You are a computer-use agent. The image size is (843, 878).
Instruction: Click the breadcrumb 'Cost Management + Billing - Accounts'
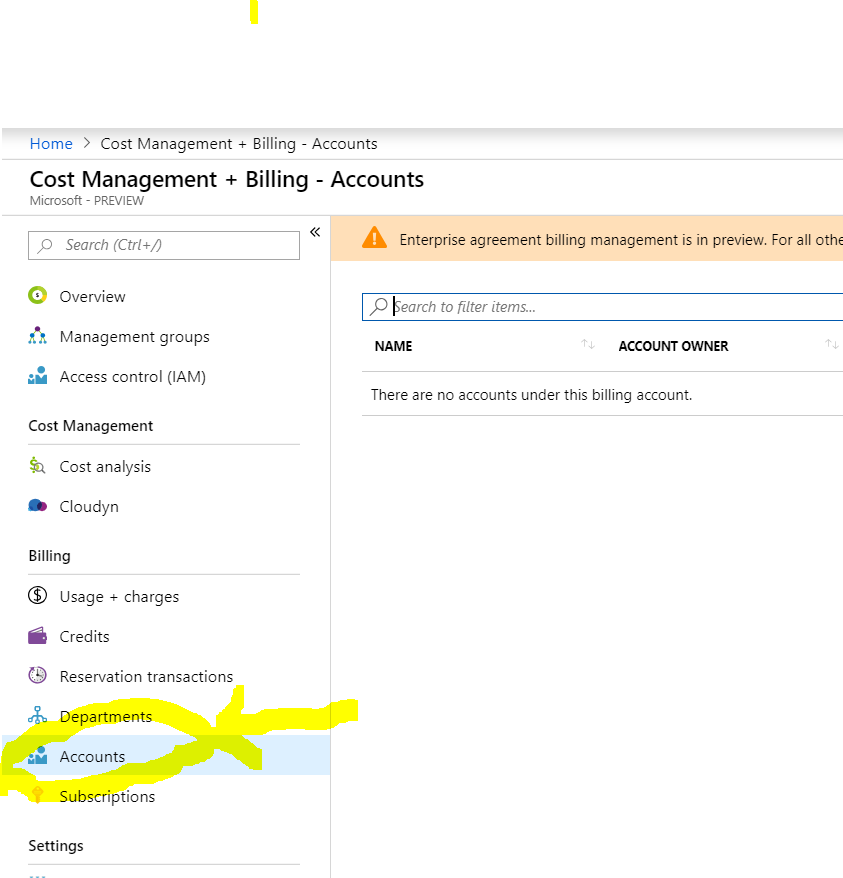239,144
